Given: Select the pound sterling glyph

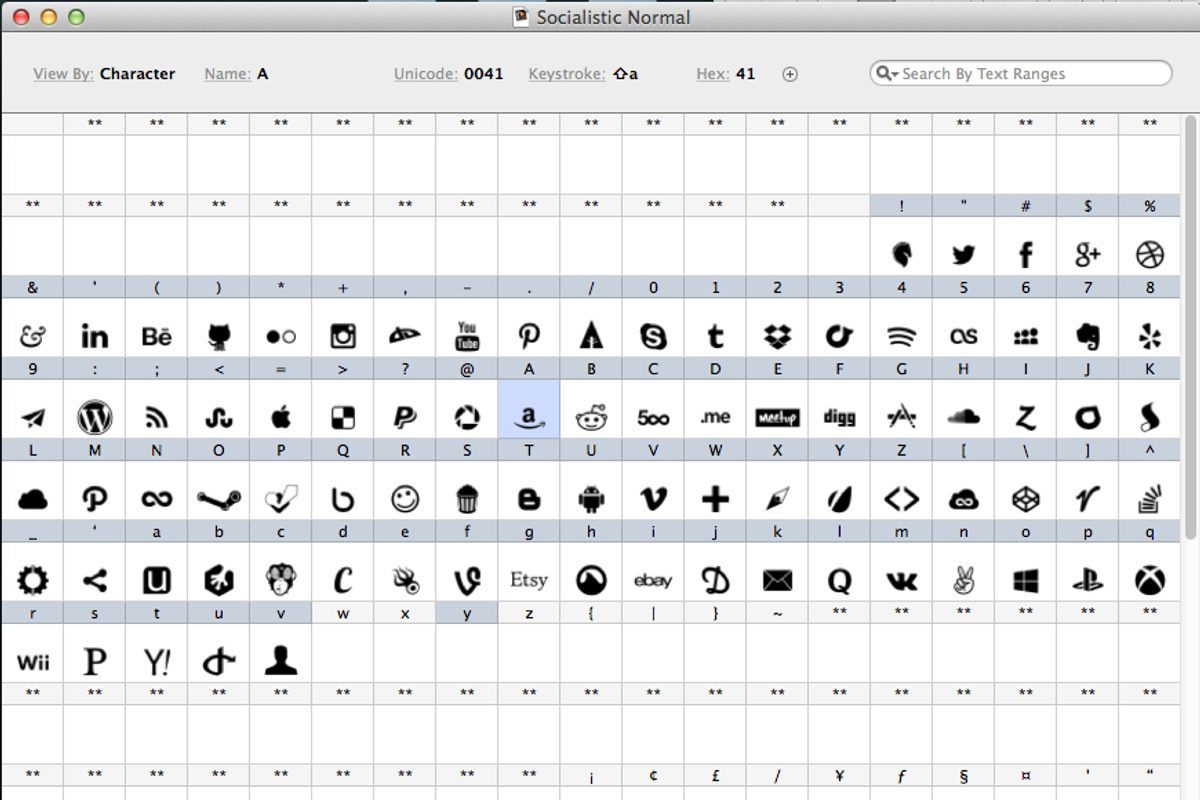Looking at the screenshot, I should coord(715,775).
